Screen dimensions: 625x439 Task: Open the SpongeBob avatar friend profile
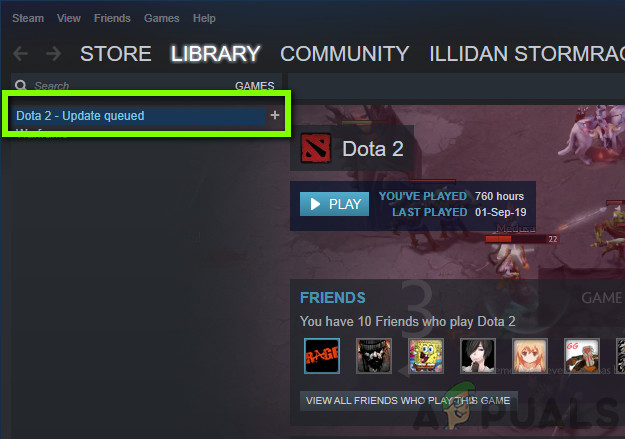point(426,356)
